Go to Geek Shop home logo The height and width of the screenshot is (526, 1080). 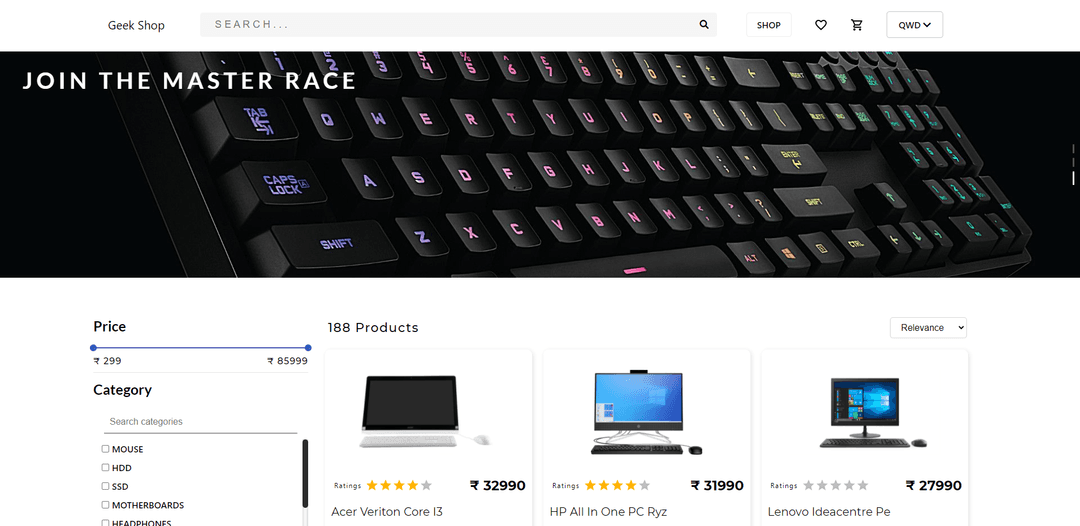[x=136, y=25]
